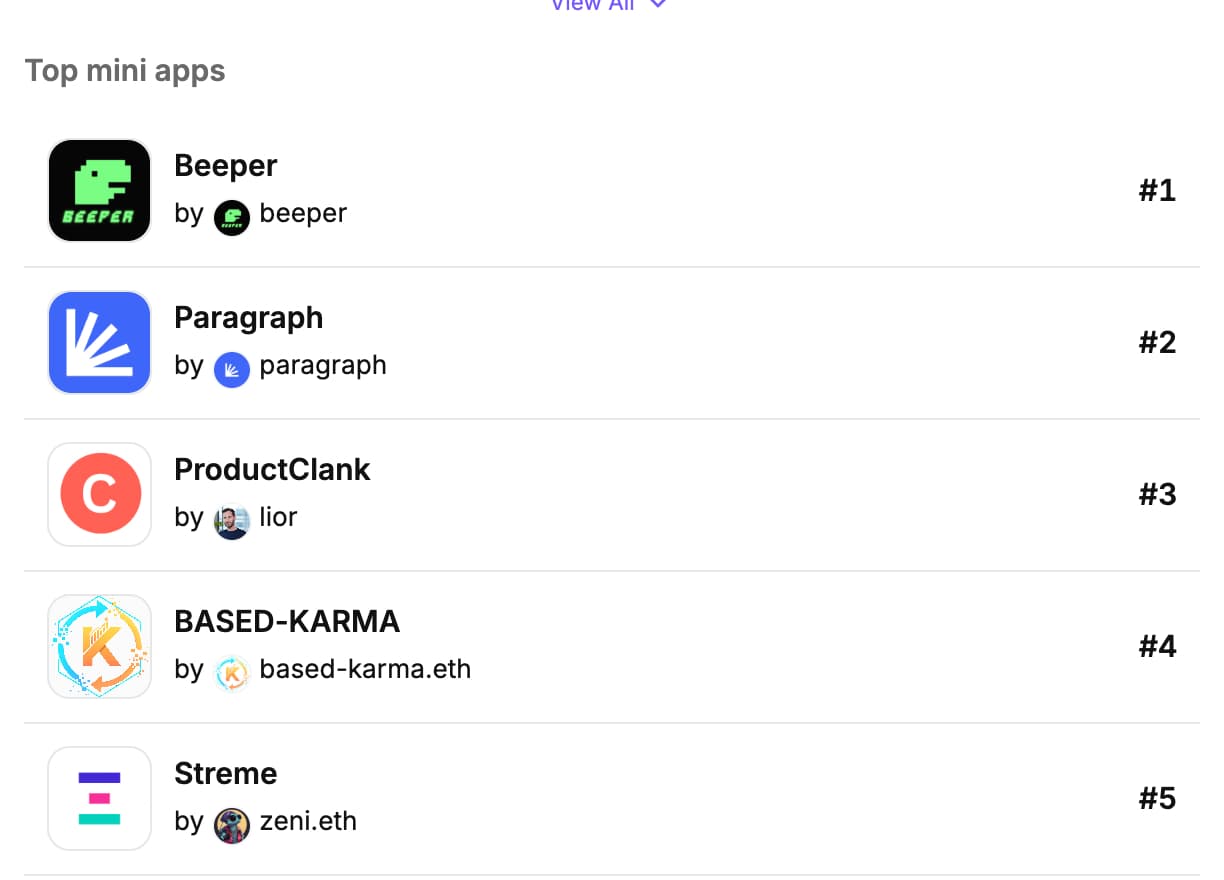Viewport: 1224px width, 880px height.
Task: Click the Paragraph app icon
Action: [x=99, y=342]
